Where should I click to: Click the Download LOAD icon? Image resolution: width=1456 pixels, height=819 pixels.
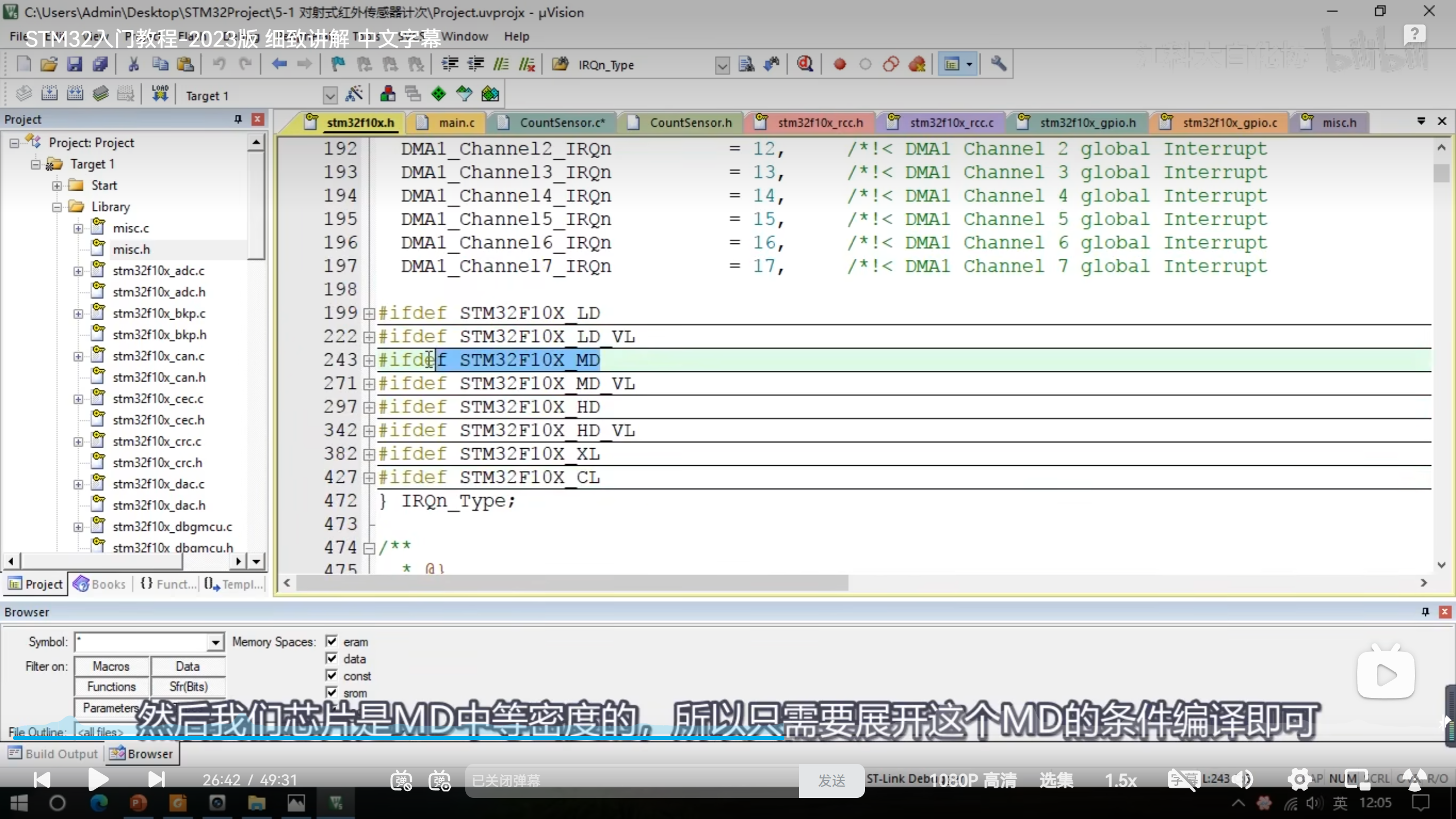(160, 94)
